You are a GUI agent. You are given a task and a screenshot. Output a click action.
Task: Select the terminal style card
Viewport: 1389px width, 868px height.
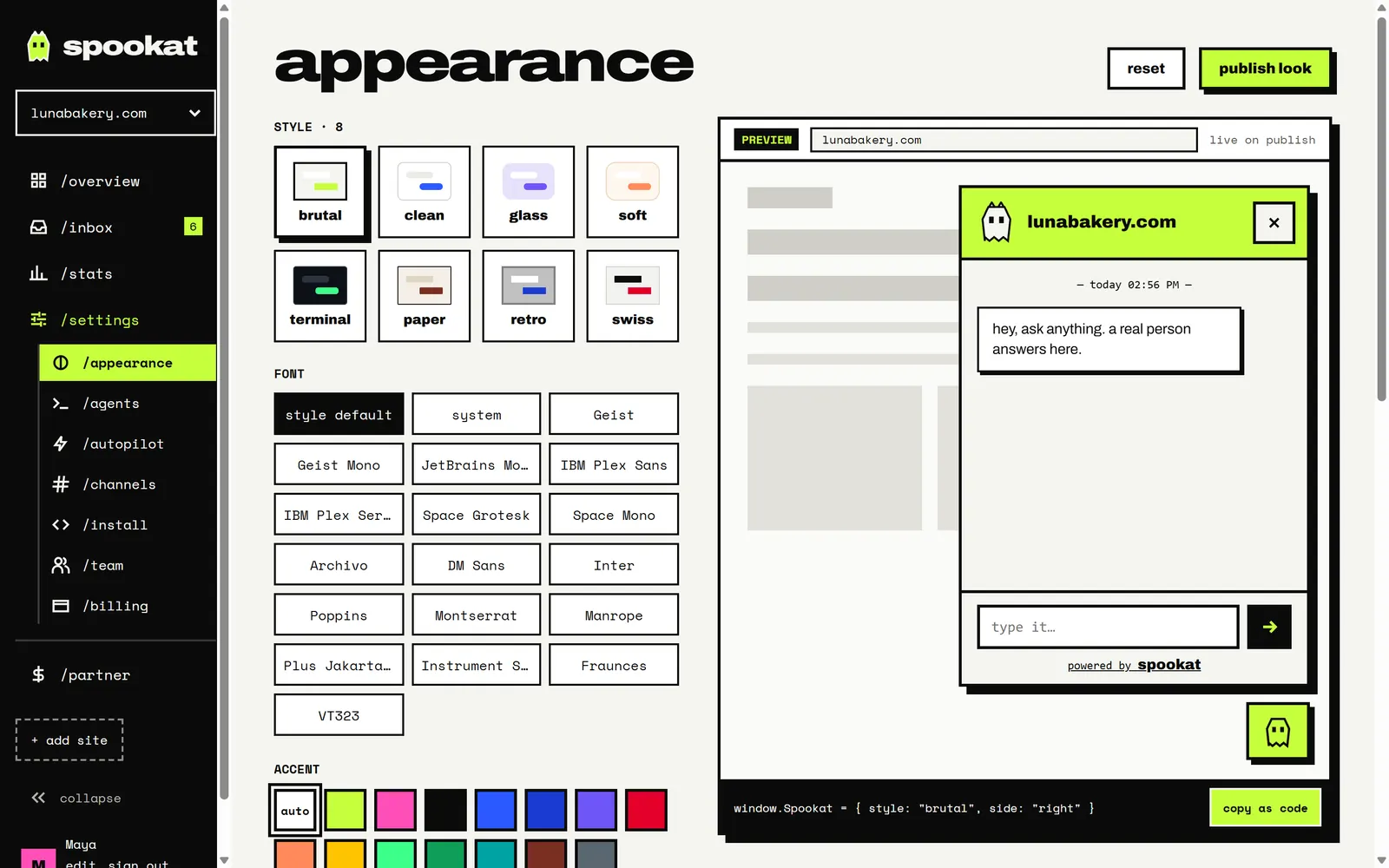[x=320, y=296]
